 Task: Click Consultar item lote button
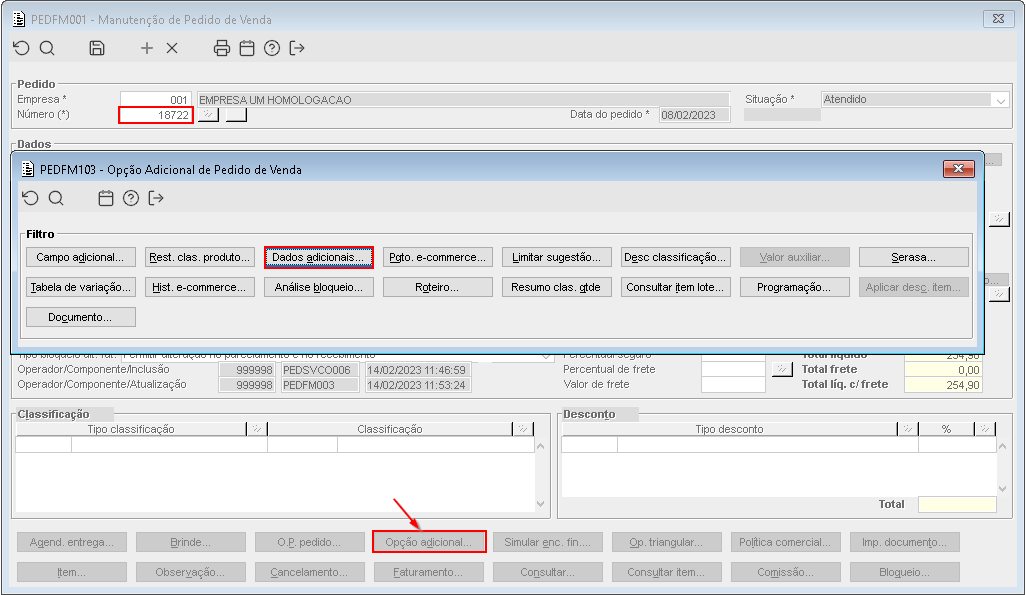[x=676, y=287]
